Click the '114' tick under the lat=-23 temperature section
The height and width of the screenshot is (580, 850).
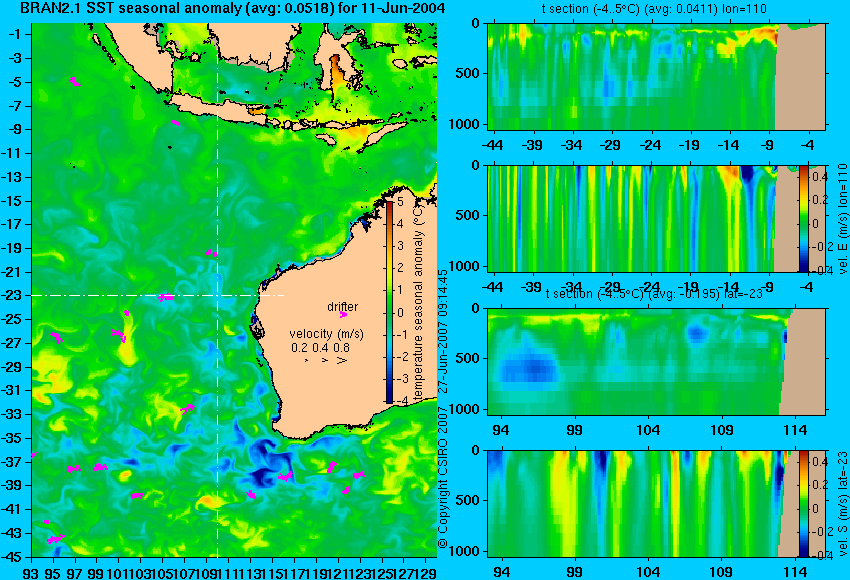796,430
